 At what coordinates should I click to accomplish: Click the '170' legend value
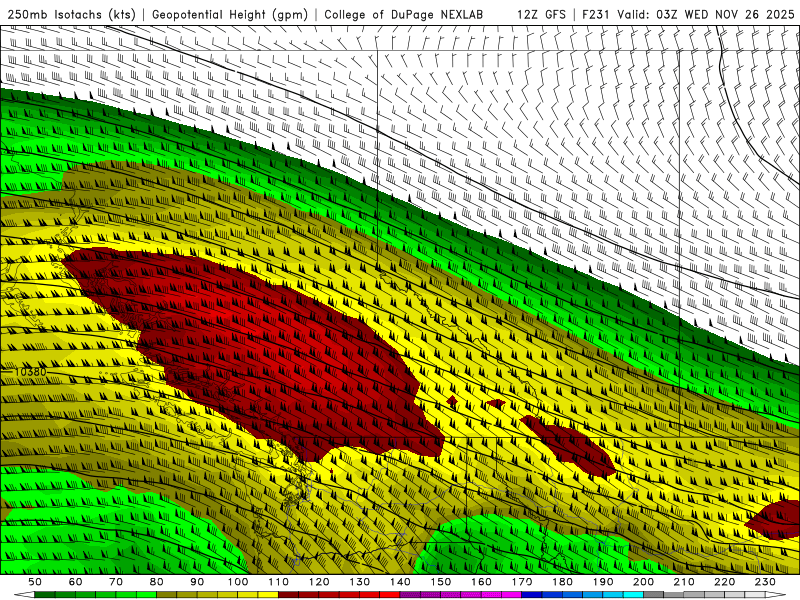click(522, 582)
